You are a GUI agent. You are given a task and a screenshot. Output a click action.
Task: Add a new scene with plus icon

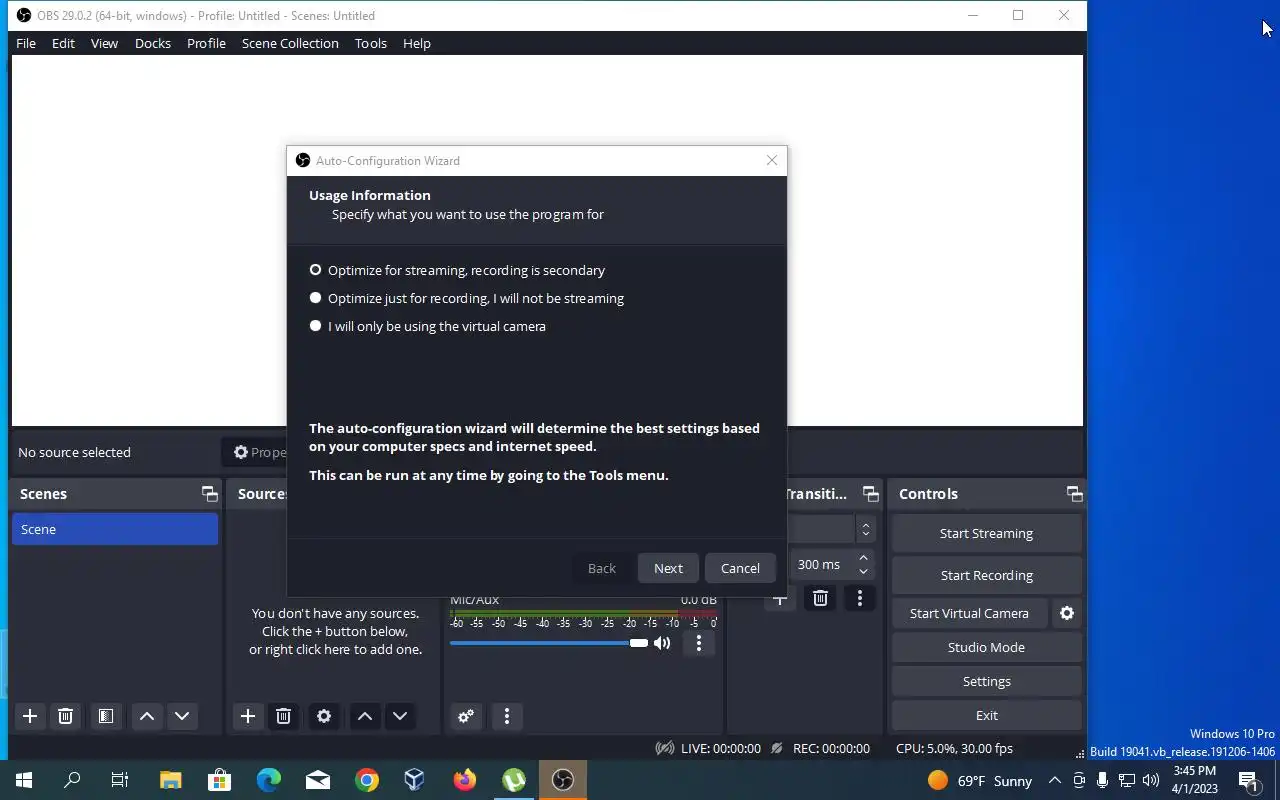pos(30,716)
